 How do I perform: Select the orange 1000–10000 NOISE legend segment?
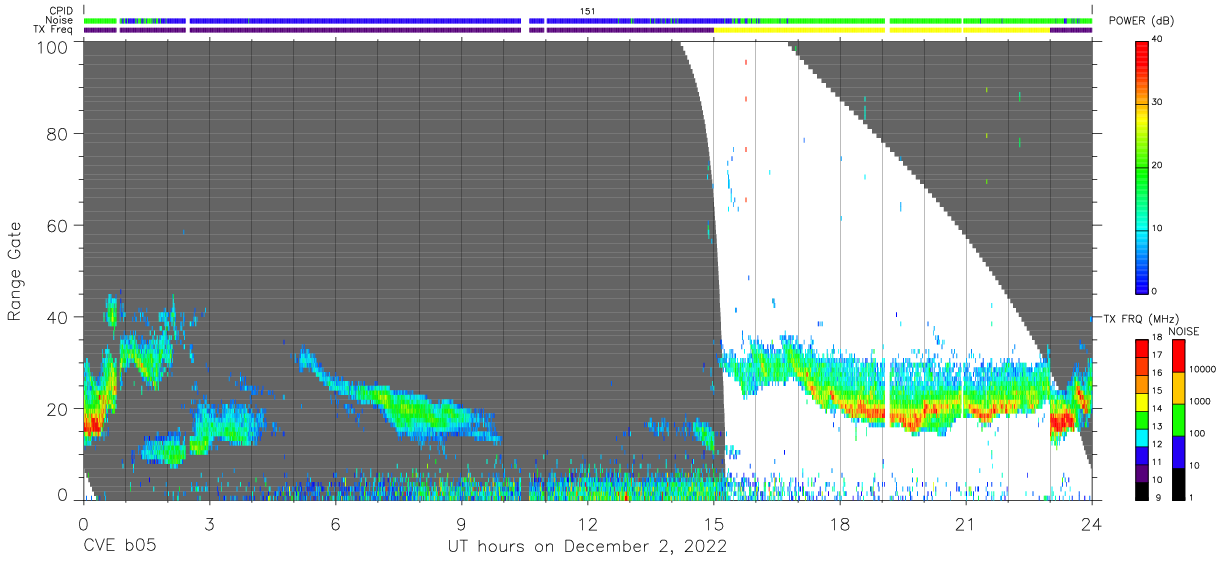tap(1178, 388)
